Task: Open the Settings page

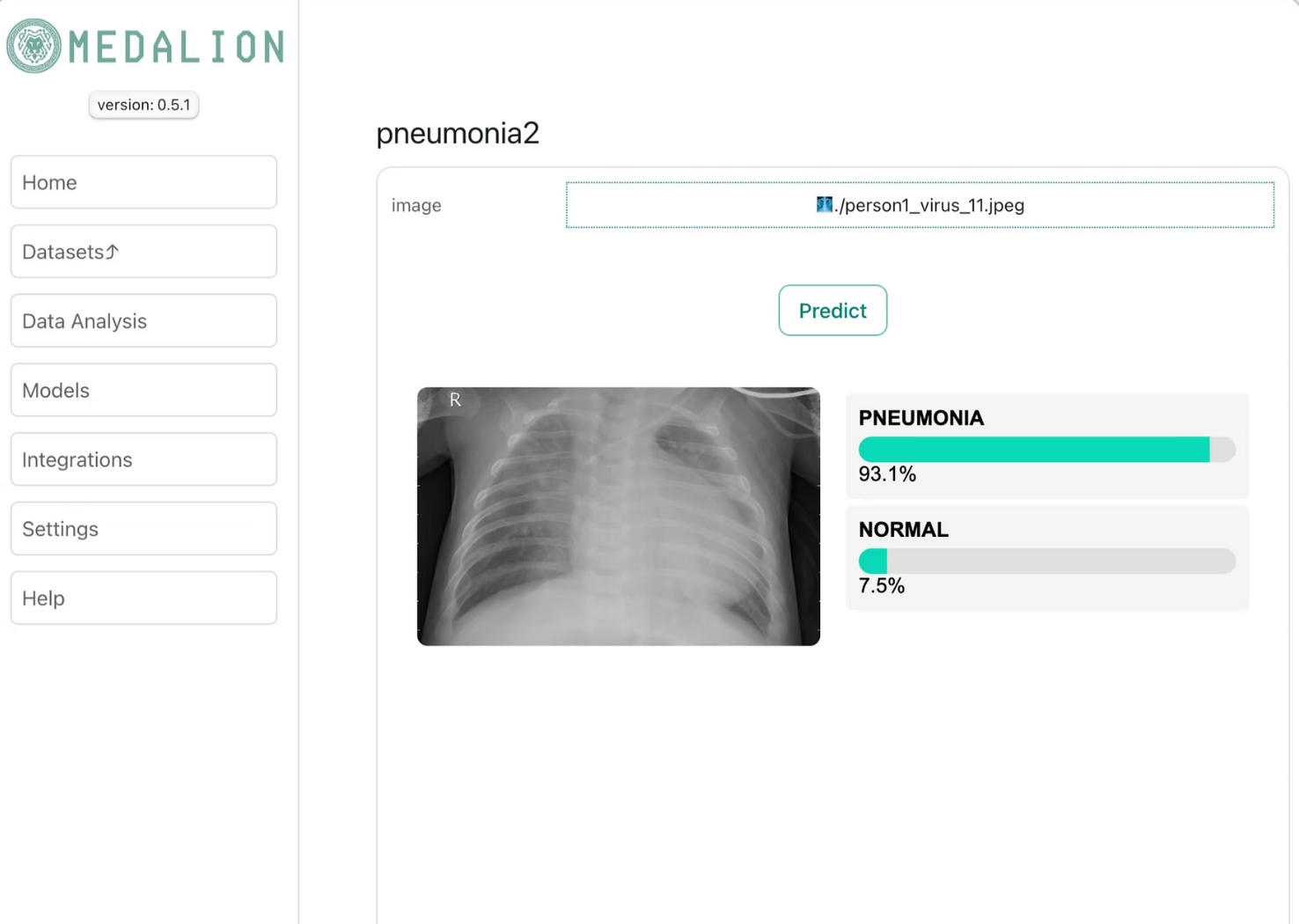Action: [143, 529]
